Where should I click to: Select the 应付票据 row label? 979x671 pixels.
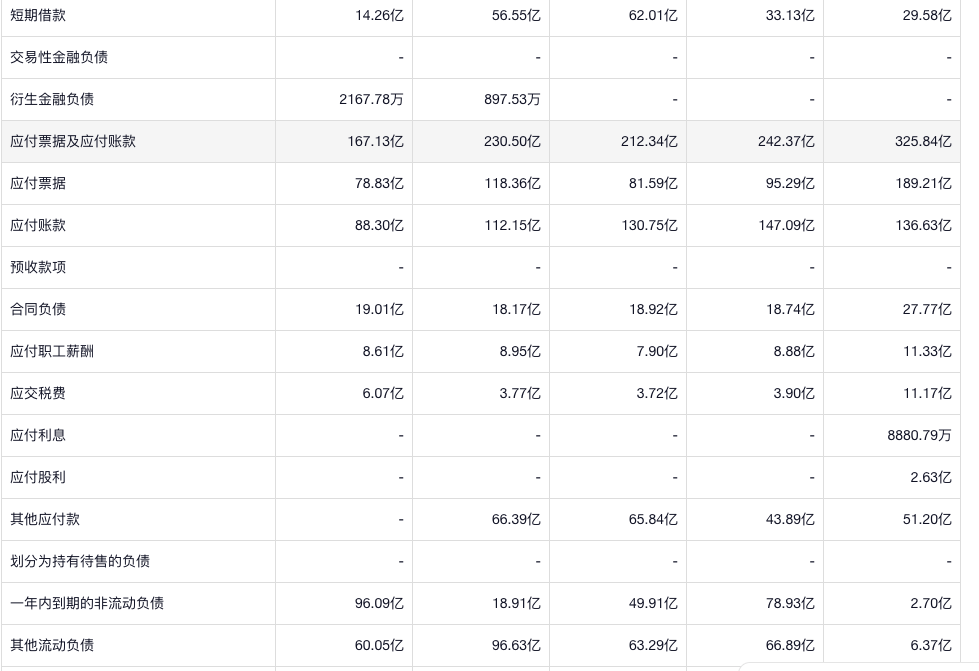(38, 183)
